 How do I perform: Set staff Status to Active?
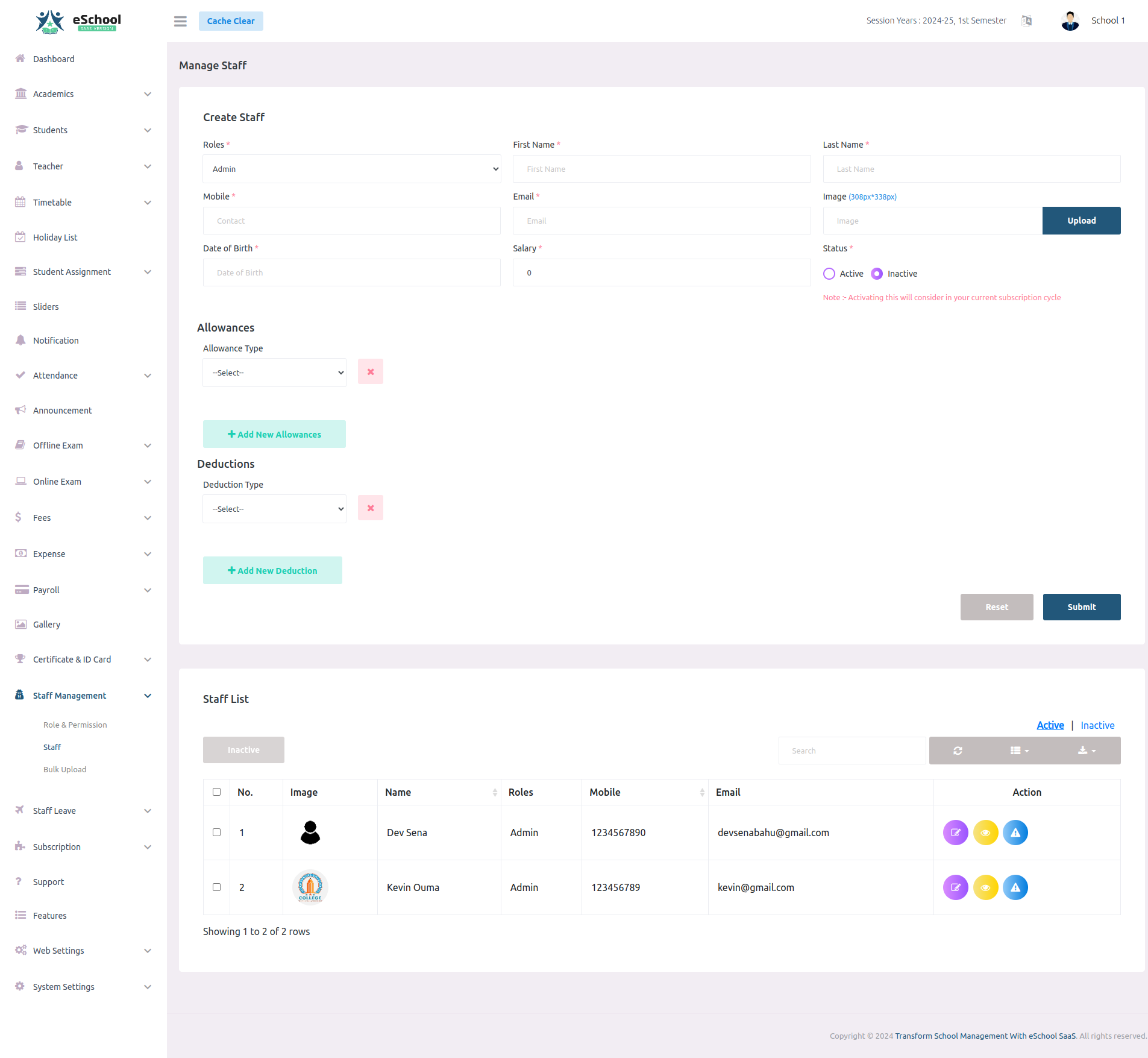830,274
